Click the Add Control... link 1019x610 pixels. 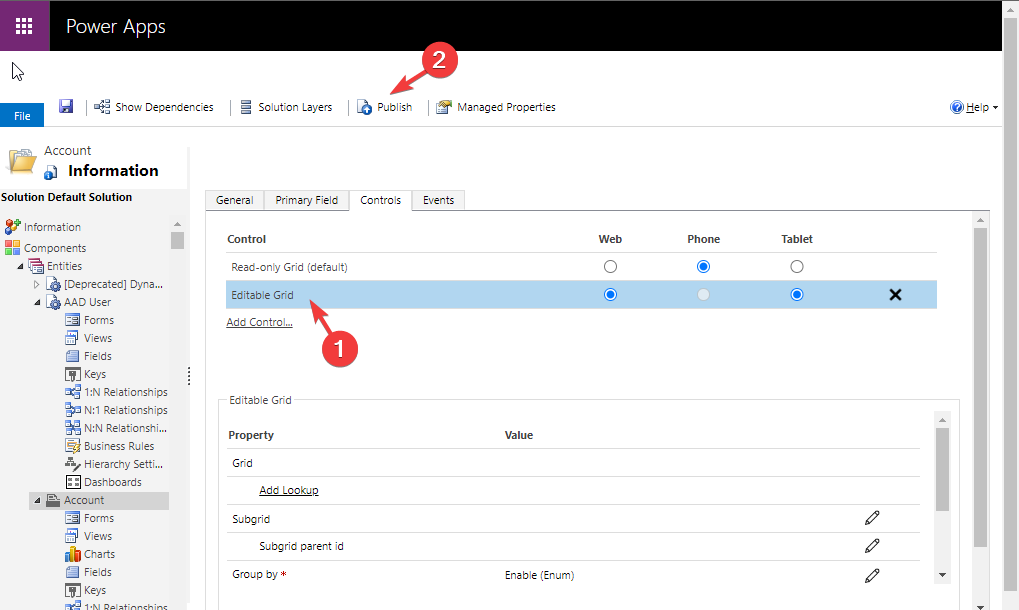[259, 322]
